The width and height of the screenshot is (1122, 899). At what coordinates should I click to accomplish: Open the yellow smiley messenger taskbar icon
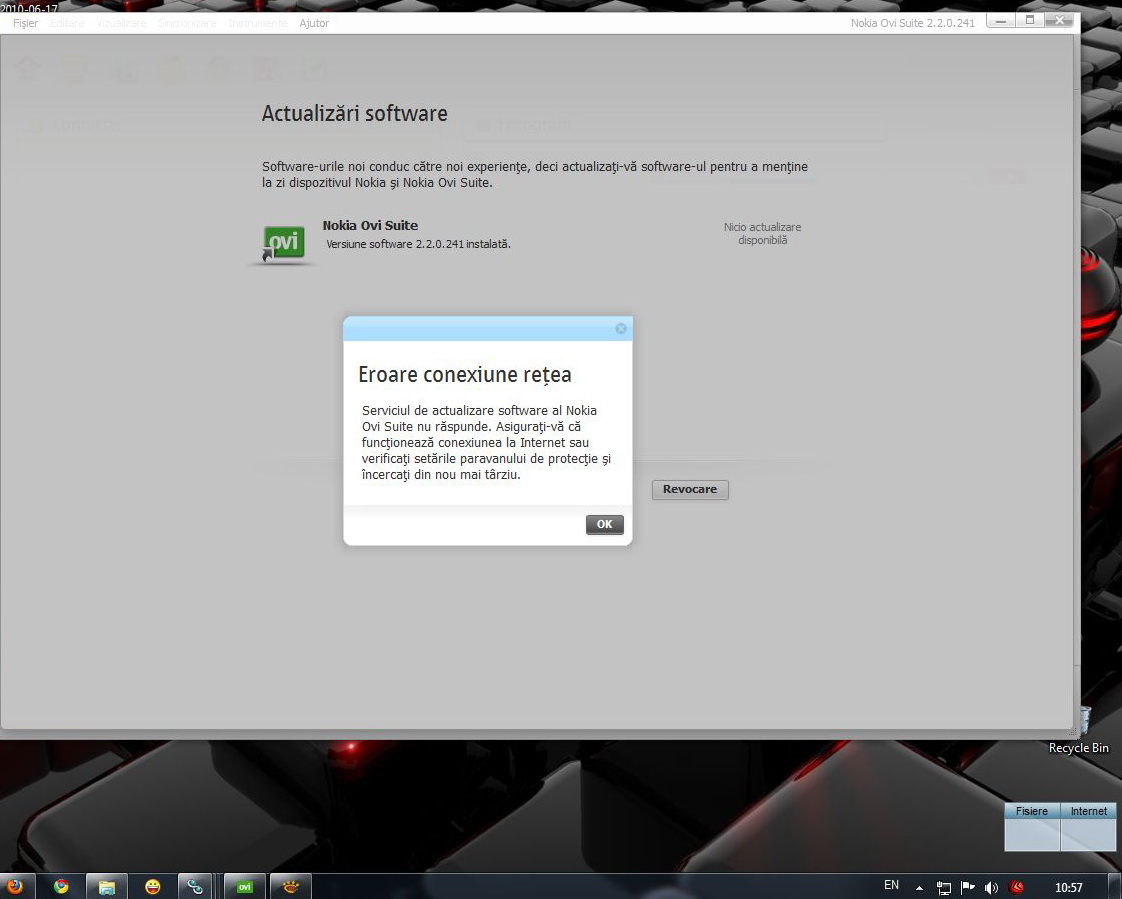pos(152,886)
